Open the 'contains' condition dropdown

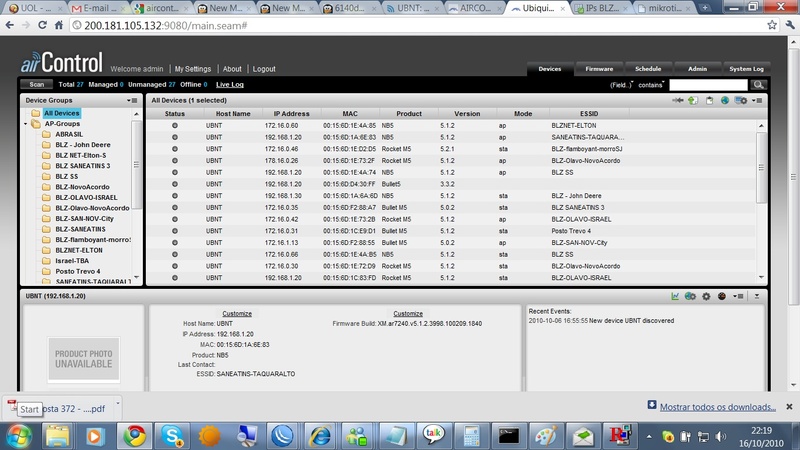coord(652,85)
